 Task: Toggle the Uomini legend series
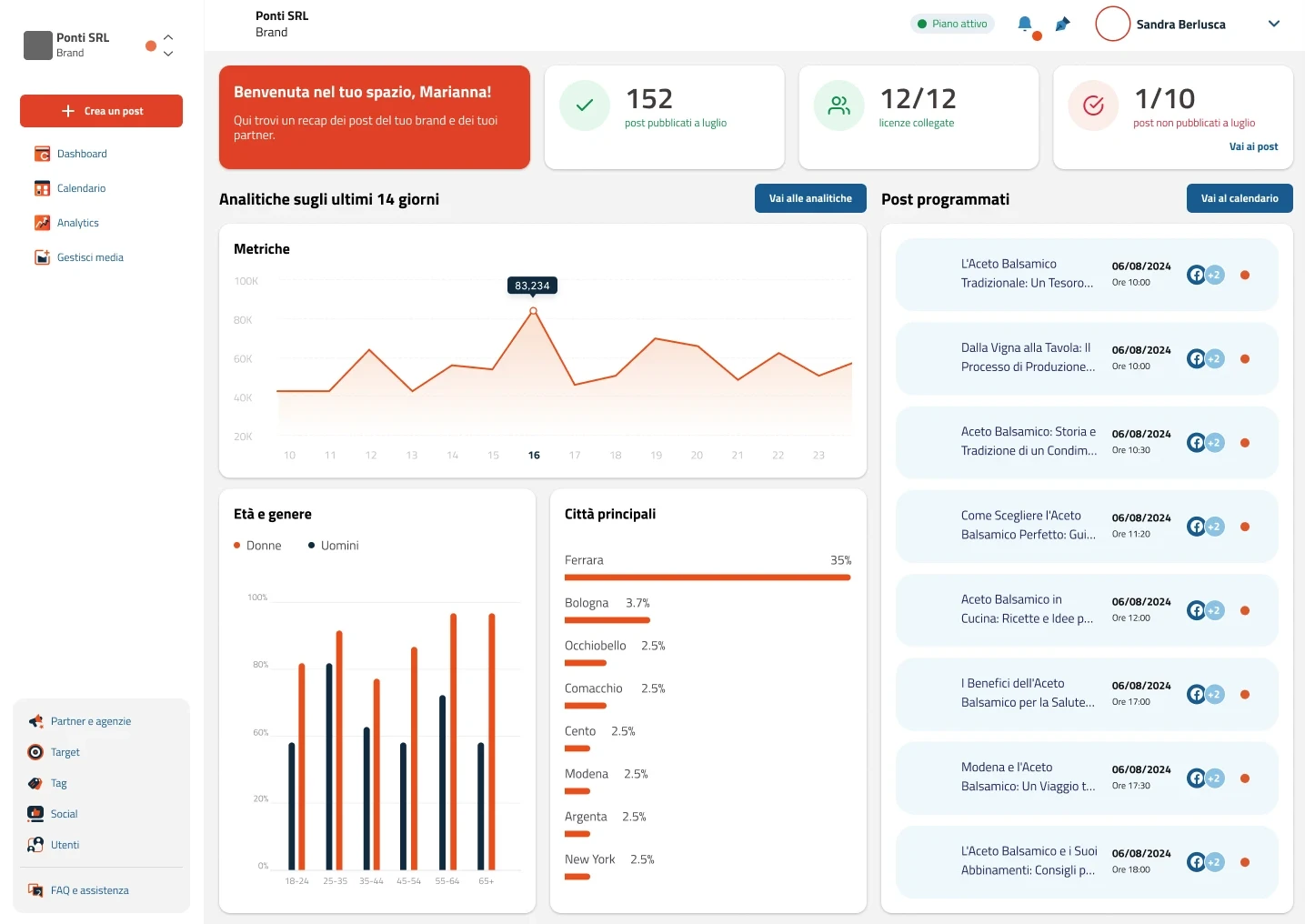(x=334, y=546)
